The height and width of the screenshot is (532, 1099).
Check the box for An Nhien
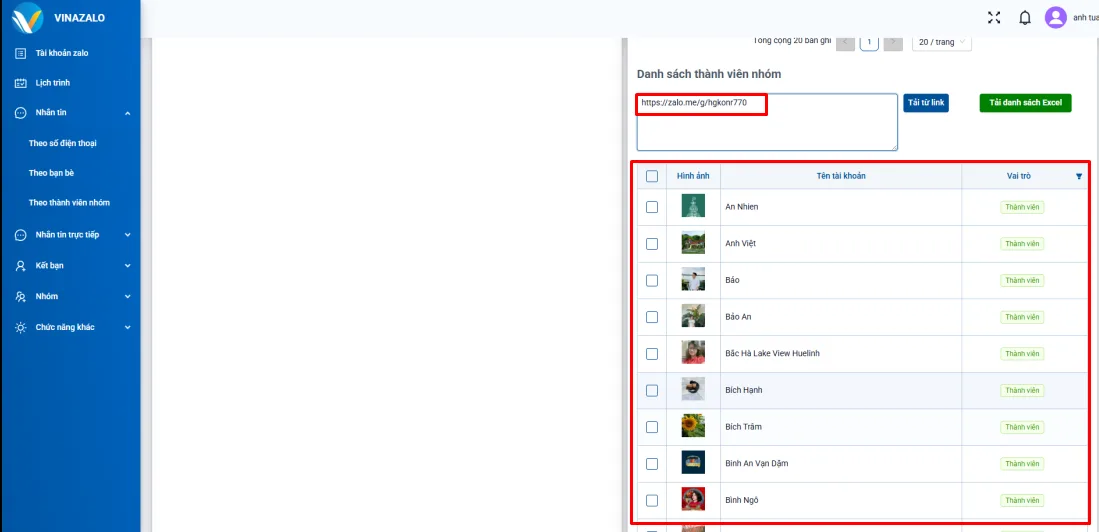click(x=652, y=207)
